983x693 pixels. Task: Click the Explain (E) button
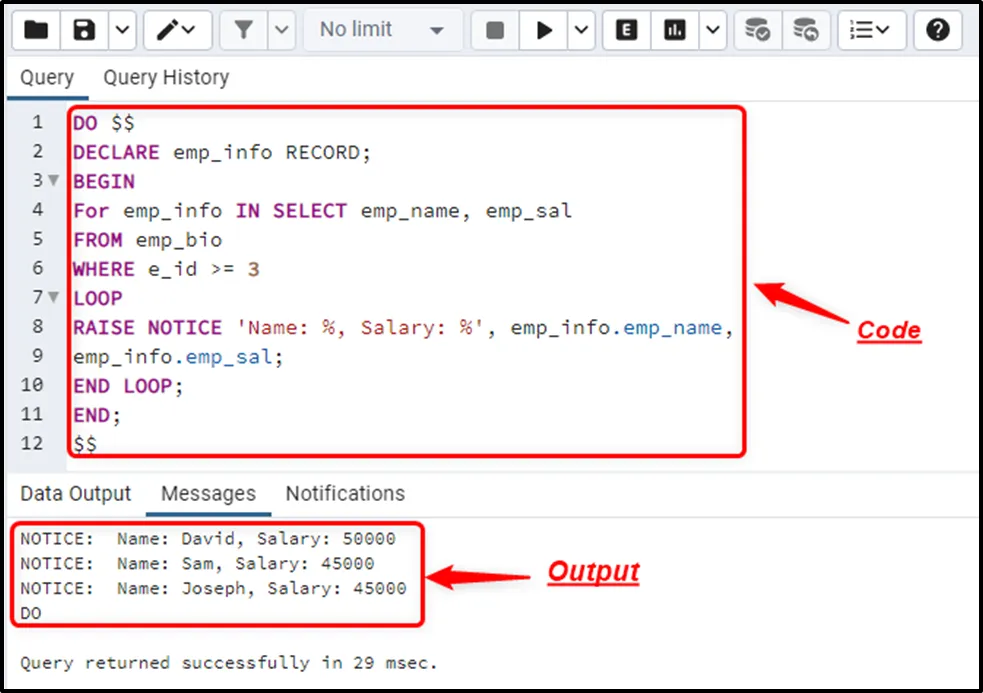click(627, 30)
